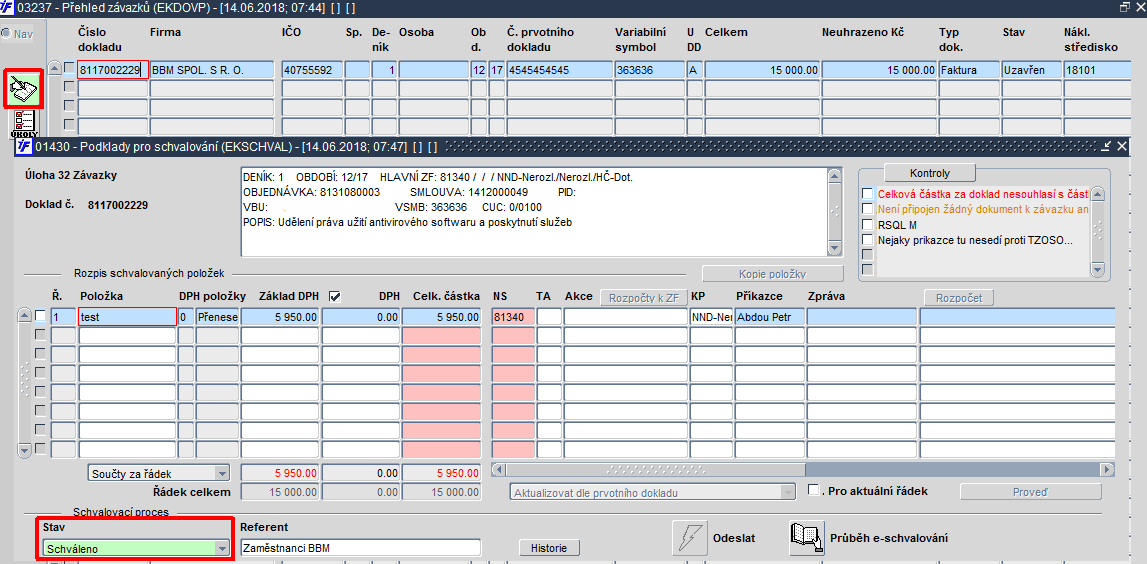The height and width of the screenshot is (564, 1147).
Task: Check the 'RSQL M' control checkbox
Action: coord(868,225)
